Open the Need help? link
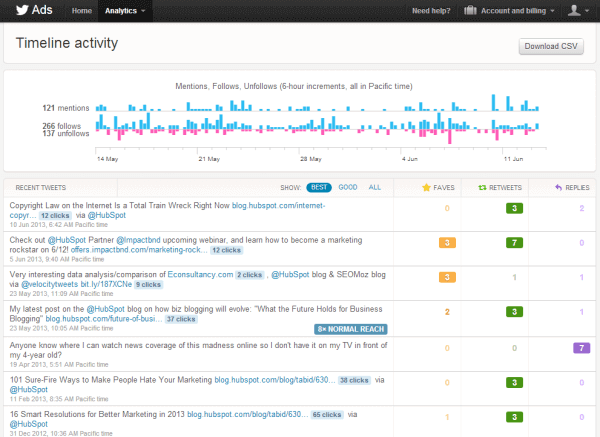Viewport: 600px width, 437px height. [x=431, y=11]
